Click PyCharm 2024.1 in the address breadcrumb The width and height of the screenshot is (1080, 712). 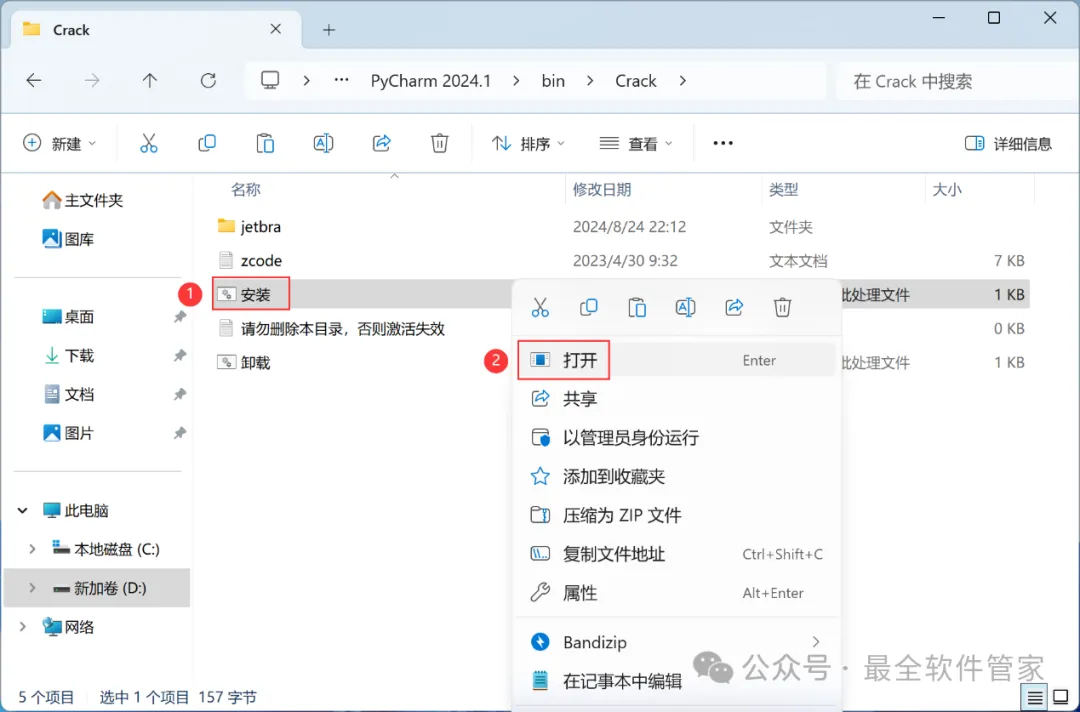click(430, 81)
